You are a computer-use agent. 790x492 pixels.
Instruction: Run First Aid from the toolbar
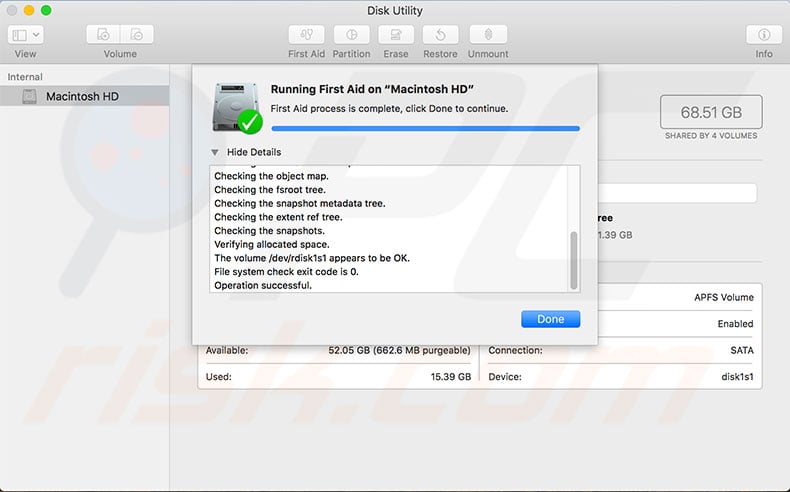coord(306,34)
